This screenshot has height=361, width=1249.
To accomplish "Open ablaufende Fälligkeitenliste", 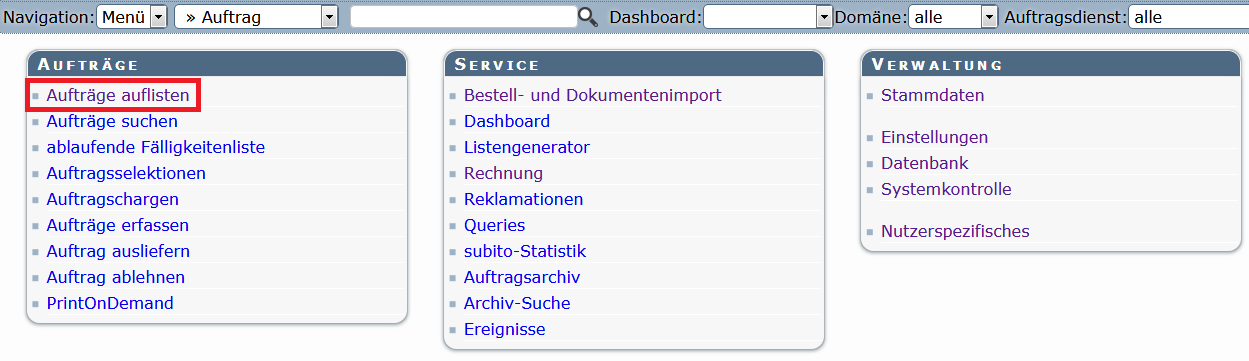I will 156,147.
